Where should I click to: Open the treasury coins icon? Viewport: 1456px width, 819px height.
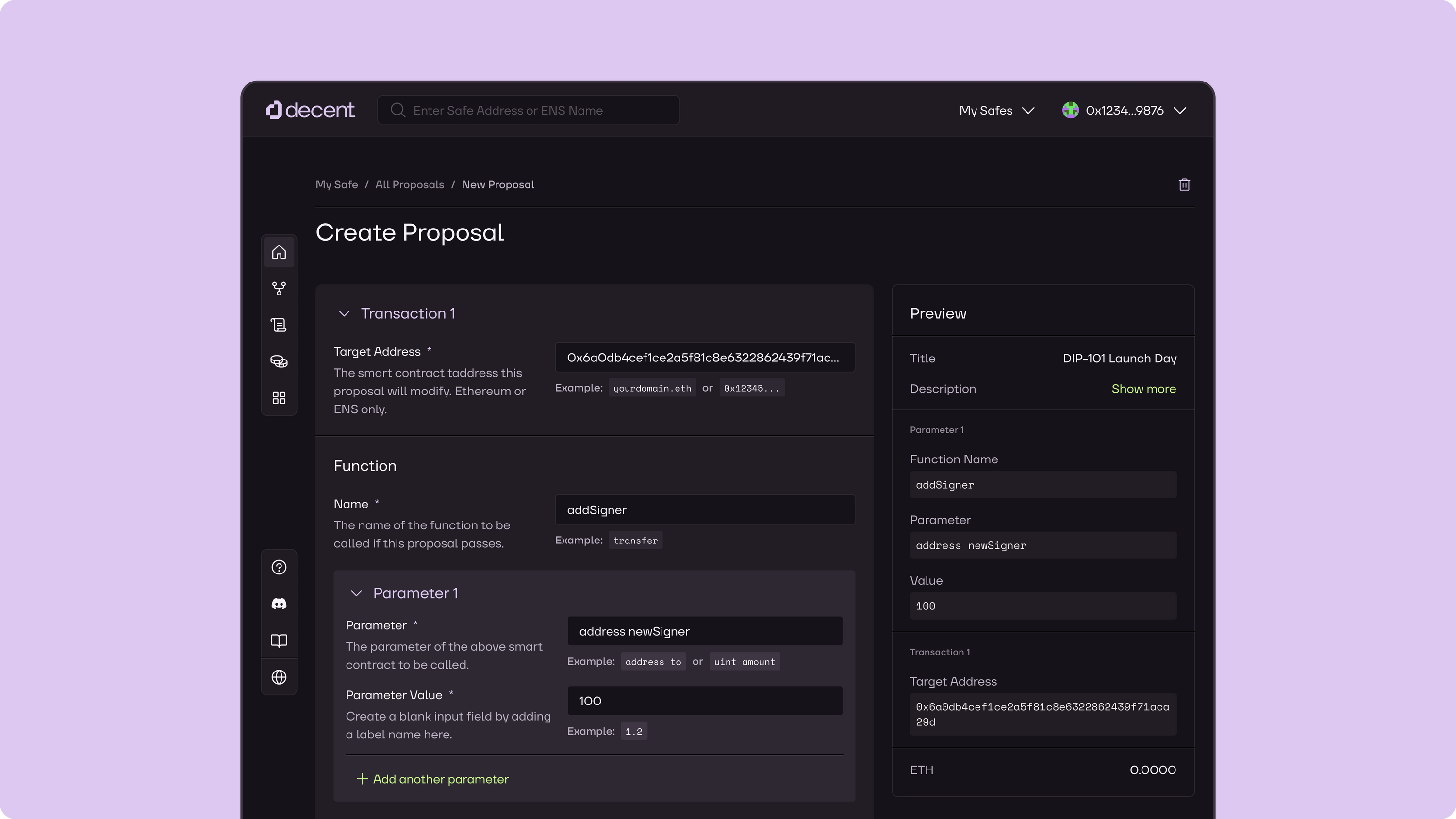pyautogui.click(x=279, y=362)
